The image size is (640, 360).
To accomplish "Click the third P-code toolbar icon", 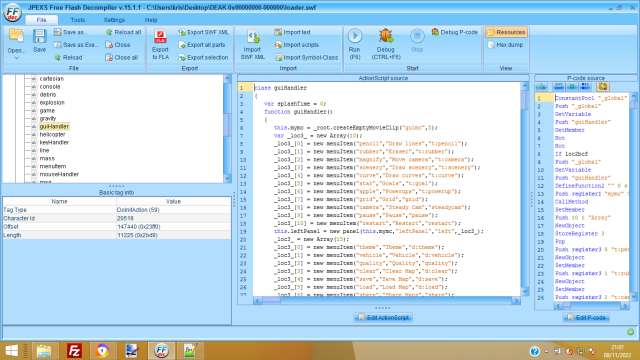I will [x=572, y=87].
